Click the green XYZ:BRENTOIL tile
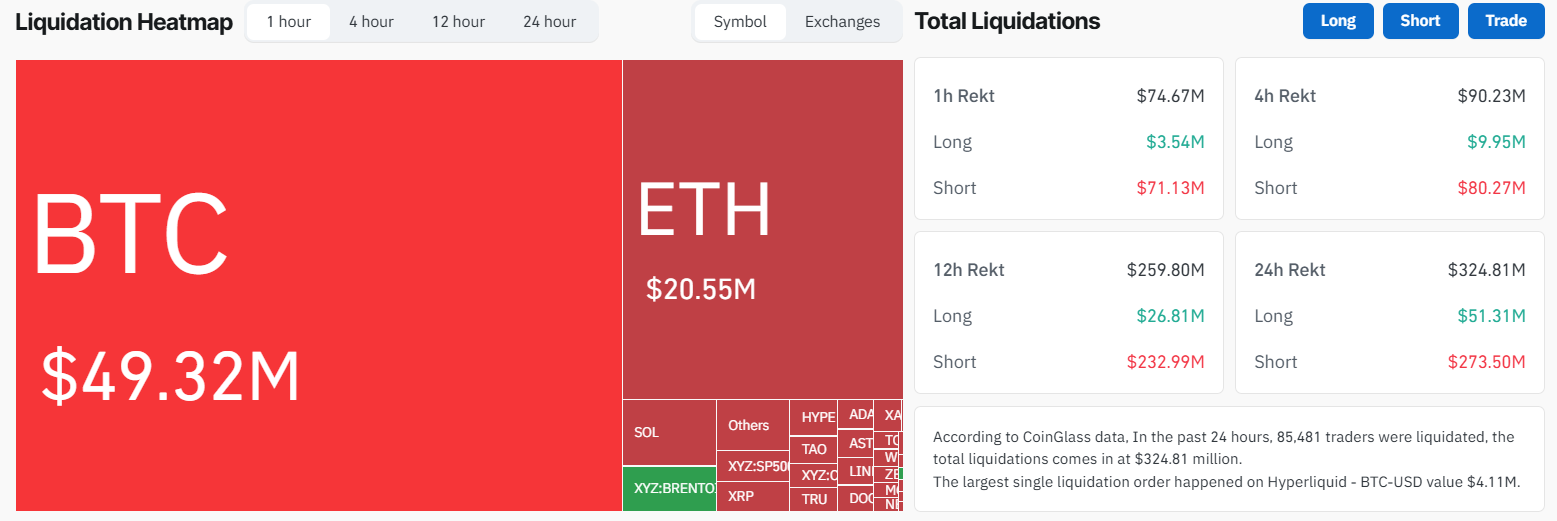Image resolution: width=1557 pixels, height=521 pixels. point(668,489)
